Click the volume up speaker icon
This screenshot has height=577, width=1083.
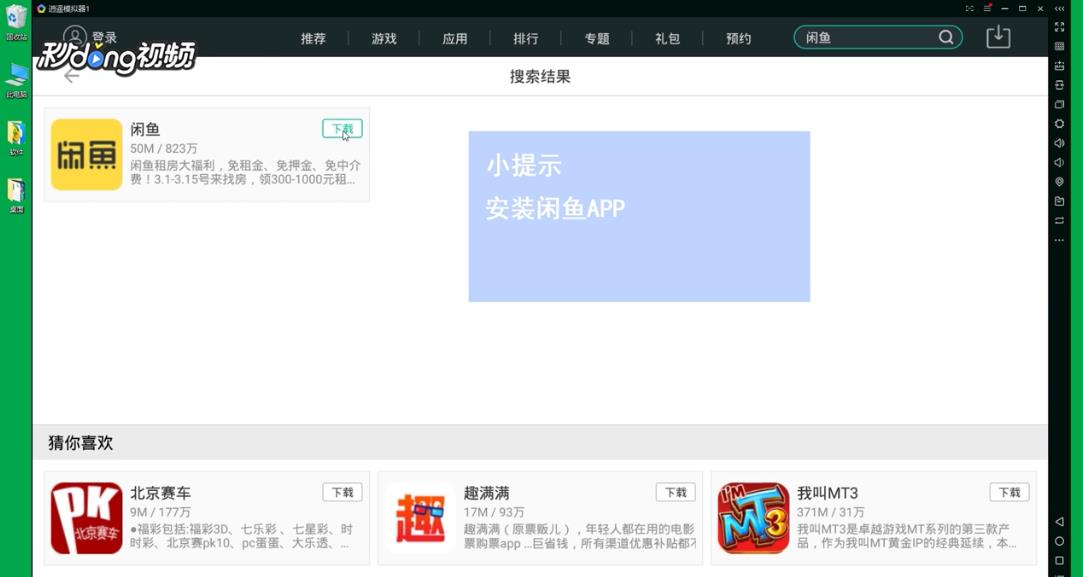click(x=1059, y=143)
